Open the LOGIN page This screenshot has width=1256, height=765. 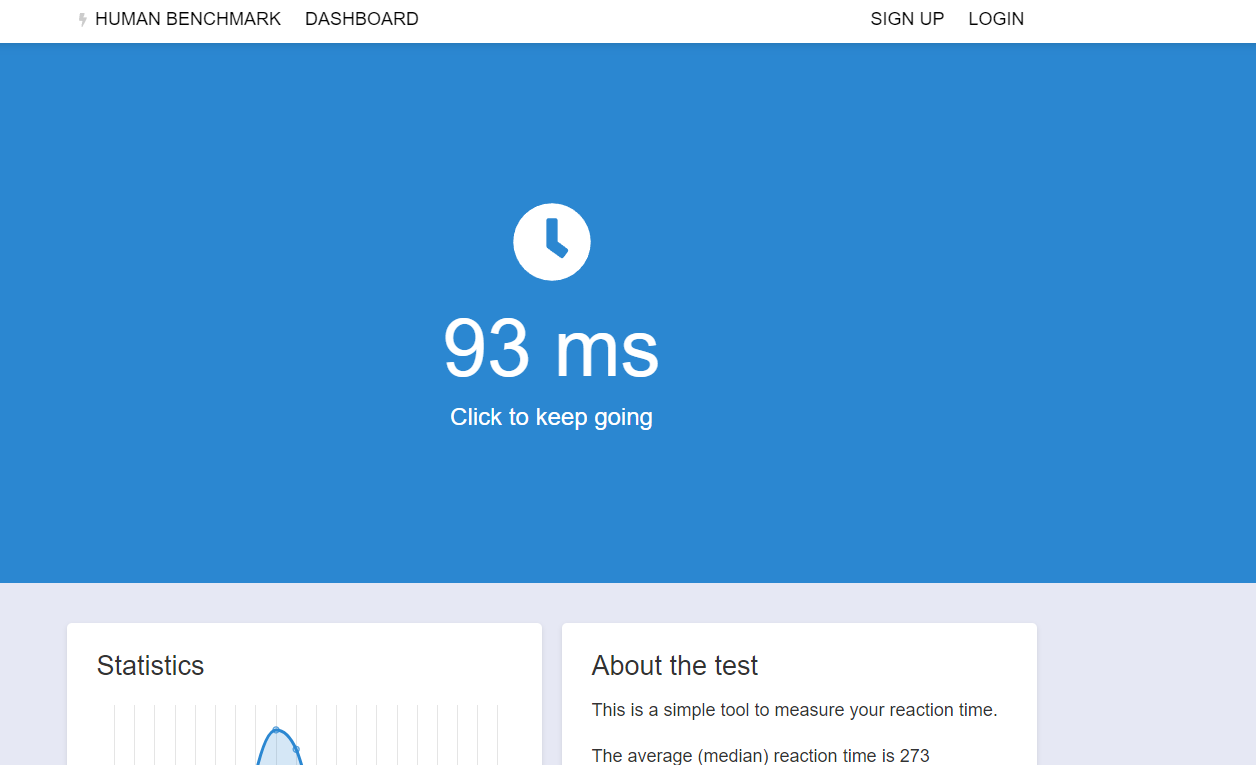click(x=996, y=19)
